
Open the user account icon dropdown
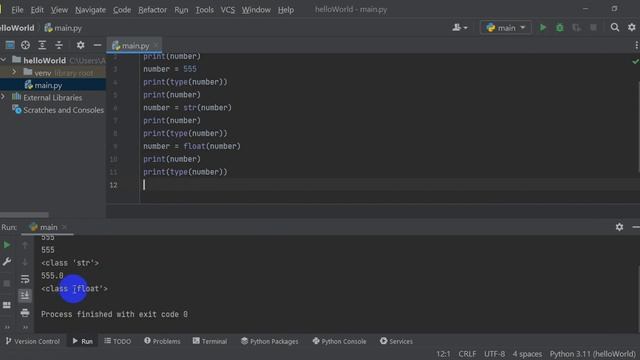pyautogui.click(x=460, y=28)
